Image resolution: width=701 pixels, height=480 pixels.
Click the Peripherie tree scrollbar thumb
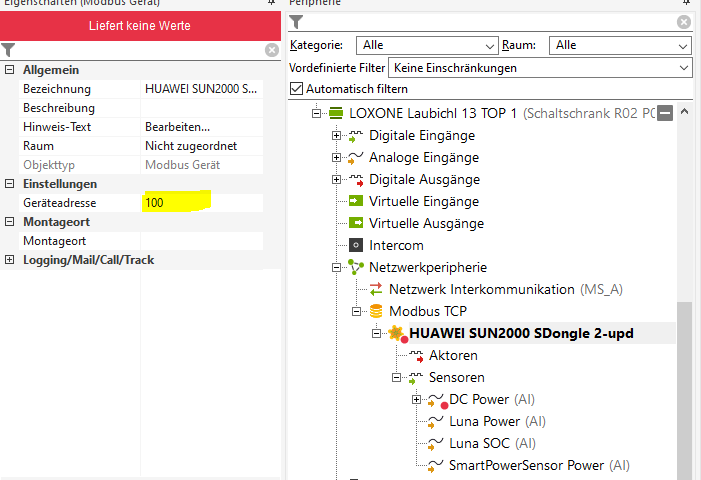(x=684, y=391)
